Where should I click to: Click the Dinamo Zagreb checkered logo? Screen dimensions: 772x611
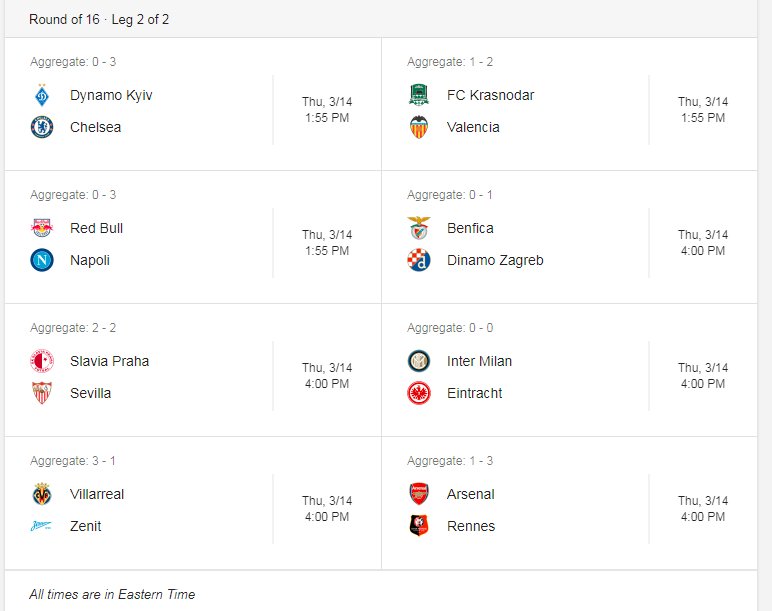point(418,260)
